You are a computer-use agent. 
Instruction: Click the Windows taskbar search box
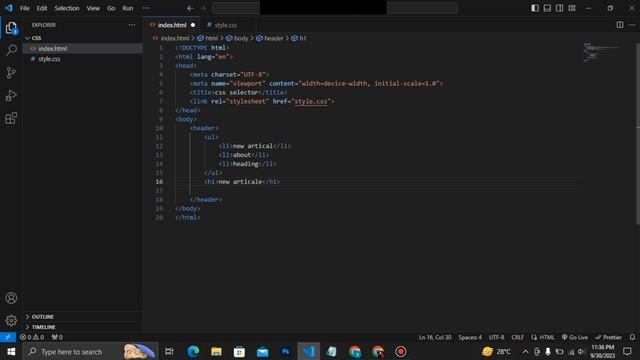coord(90,351)
